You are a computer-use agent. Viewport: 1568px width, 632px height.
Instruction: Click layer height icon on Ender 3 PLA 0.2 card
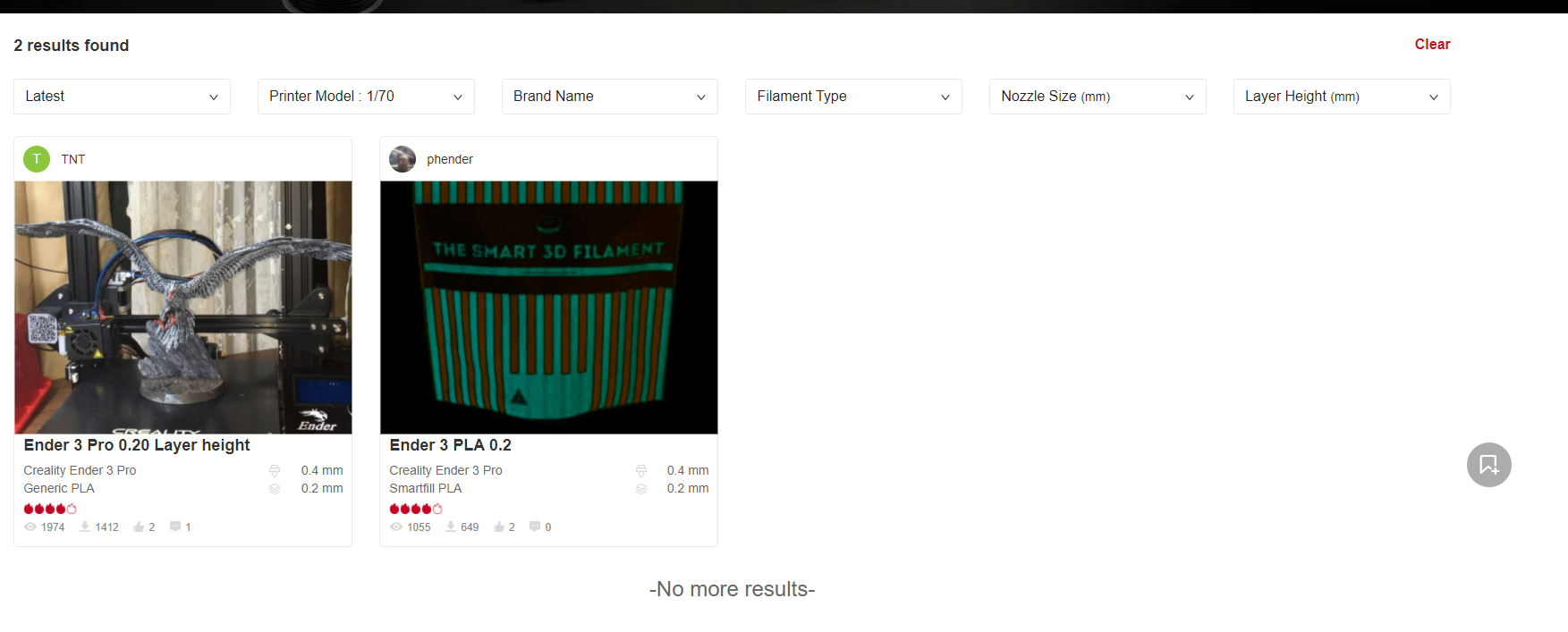pyautogui.click(x=641, y=488)
